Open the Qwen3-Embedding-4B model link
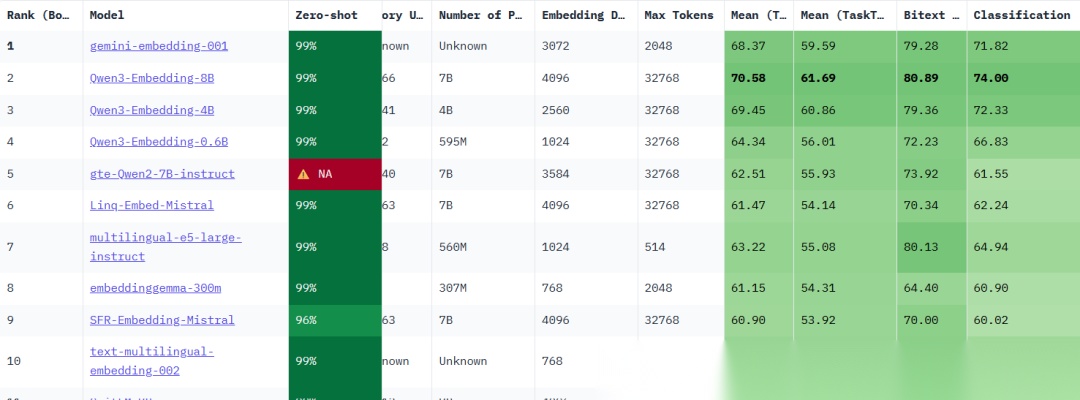 coord(152,110)
